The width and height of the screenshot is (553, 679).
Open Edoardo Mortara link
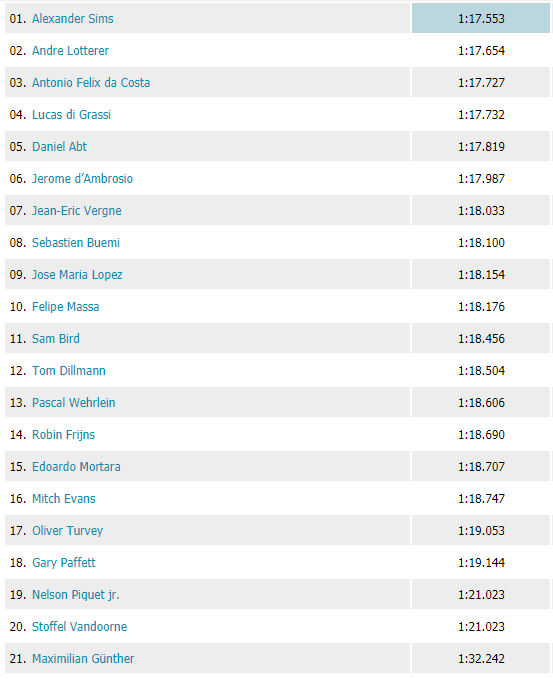coord(76,467)
